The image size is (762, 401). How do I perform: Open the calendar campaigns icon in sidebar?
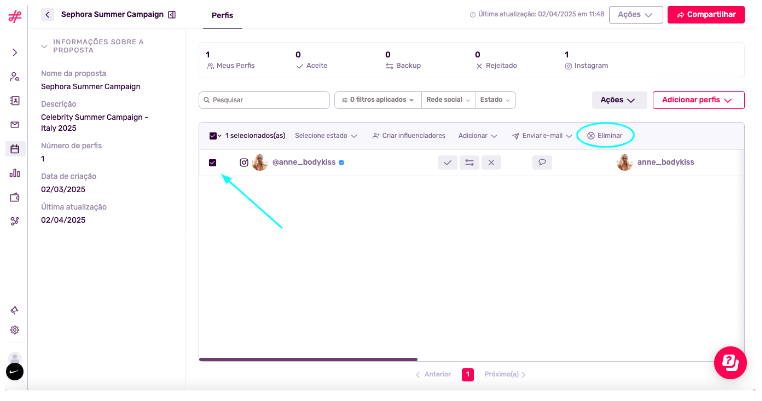(x=15, y=149)
